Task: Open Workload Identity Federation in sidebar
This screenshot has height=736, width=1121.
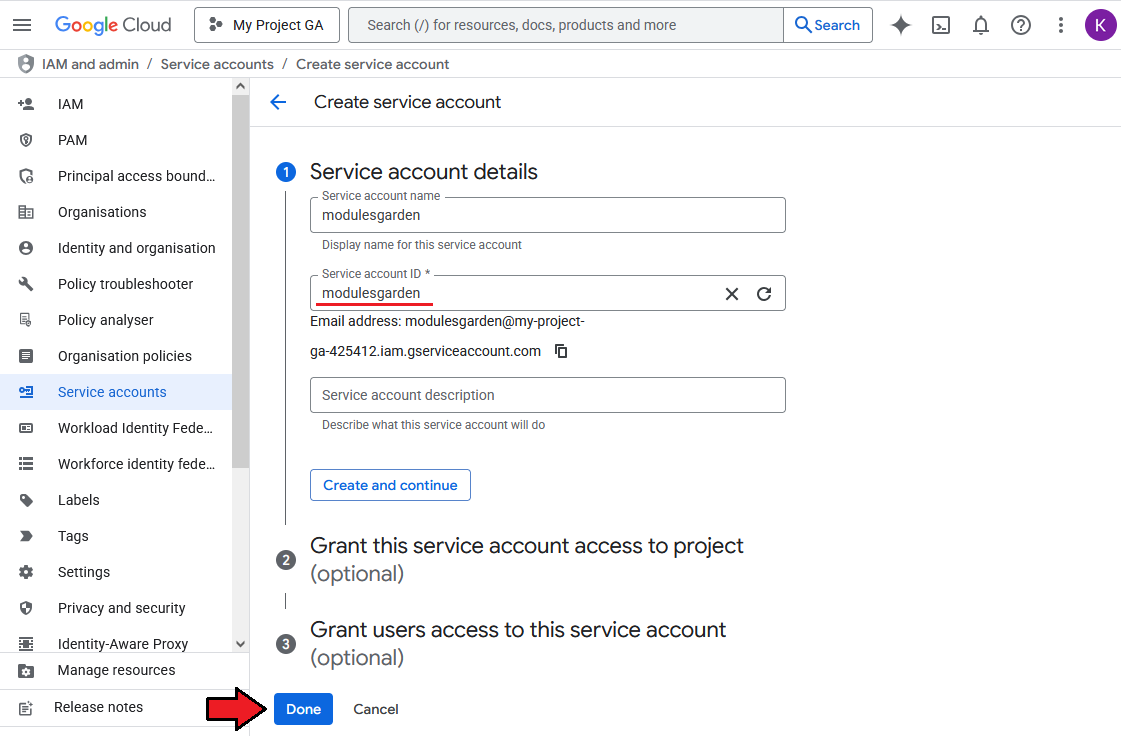Action: [135, 428]
